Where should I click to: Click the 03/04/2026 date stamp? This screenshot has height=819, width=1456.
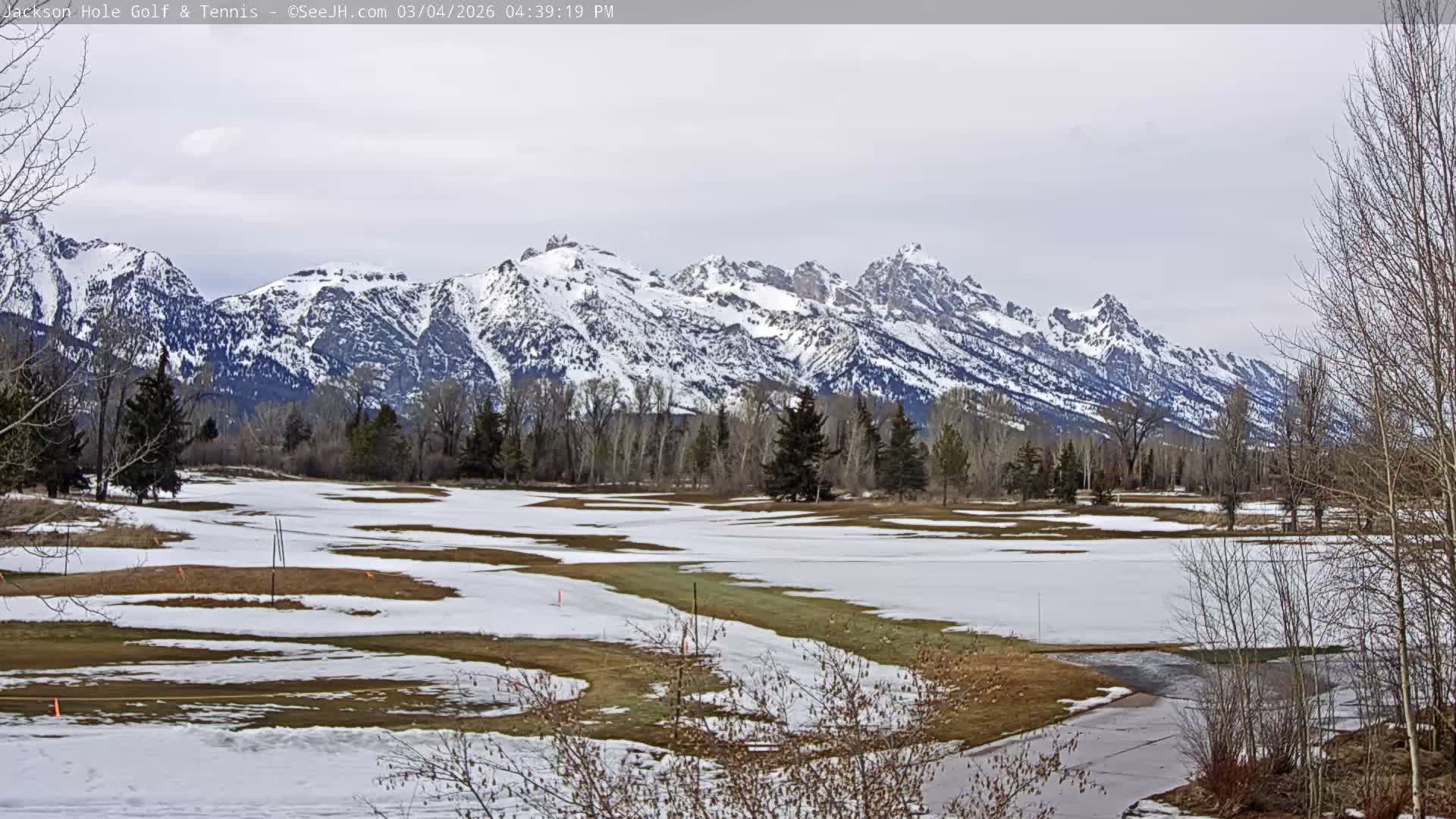tap(445, 11)
